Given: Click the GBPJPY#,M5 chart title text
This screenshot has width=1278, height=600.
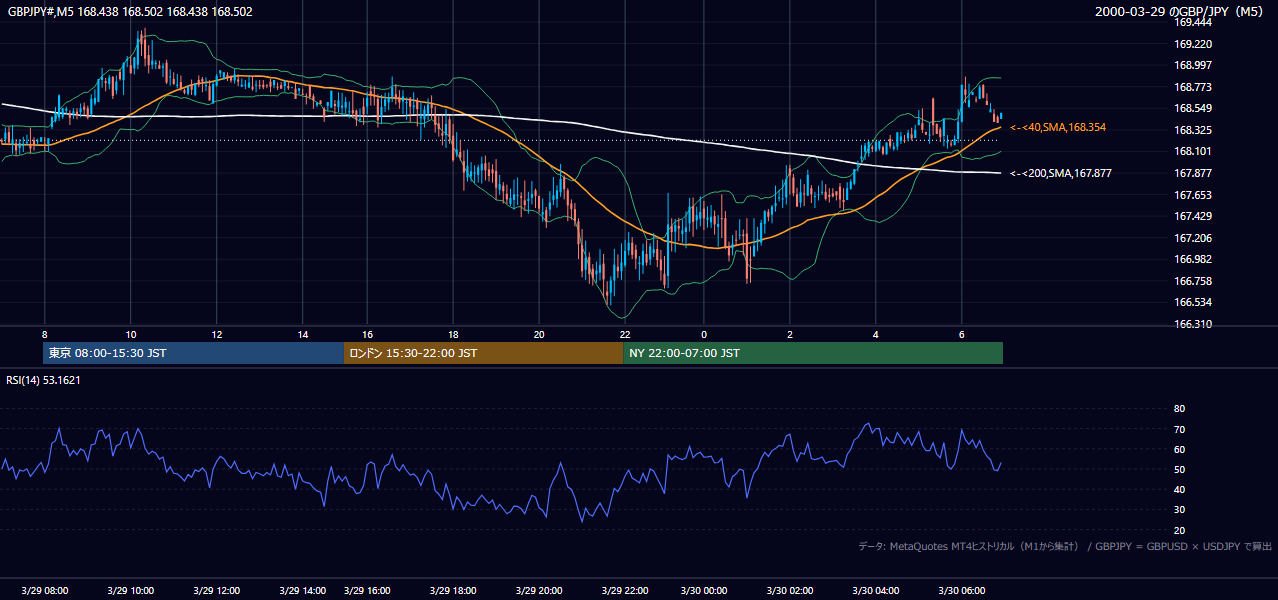Looking at the screenshot, I should [x=130, y=12].
